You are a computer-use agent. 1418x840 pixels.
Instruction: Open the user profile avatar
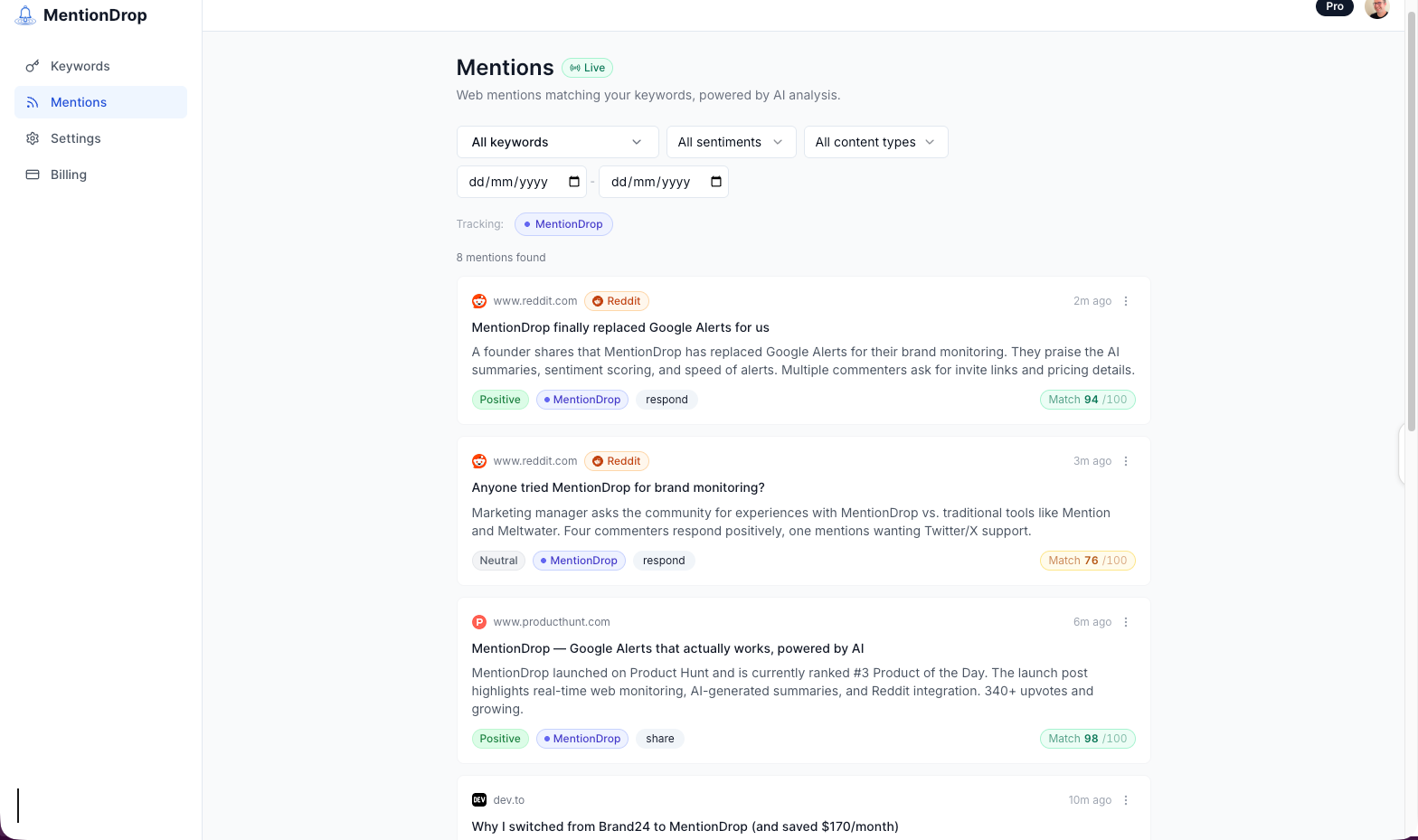1376,7
